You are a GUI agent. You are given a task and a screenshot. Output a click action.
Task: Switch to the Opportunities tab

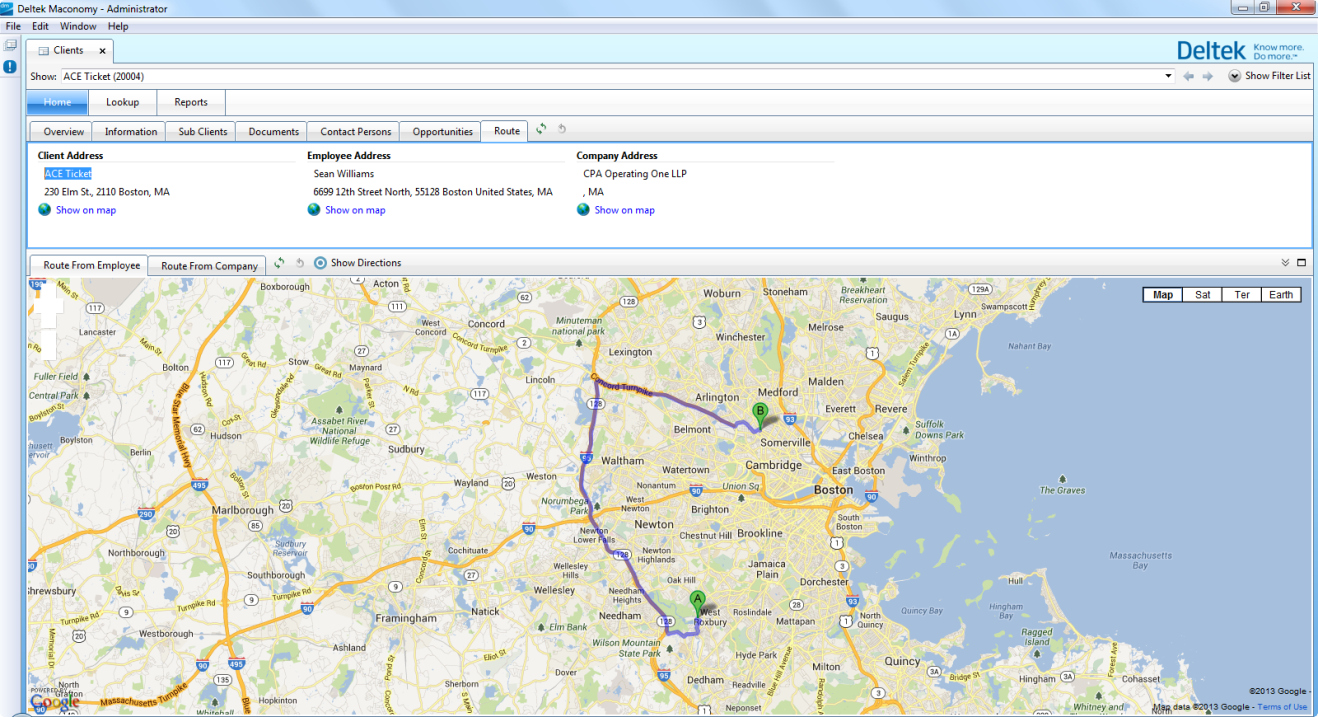point(442,132)
